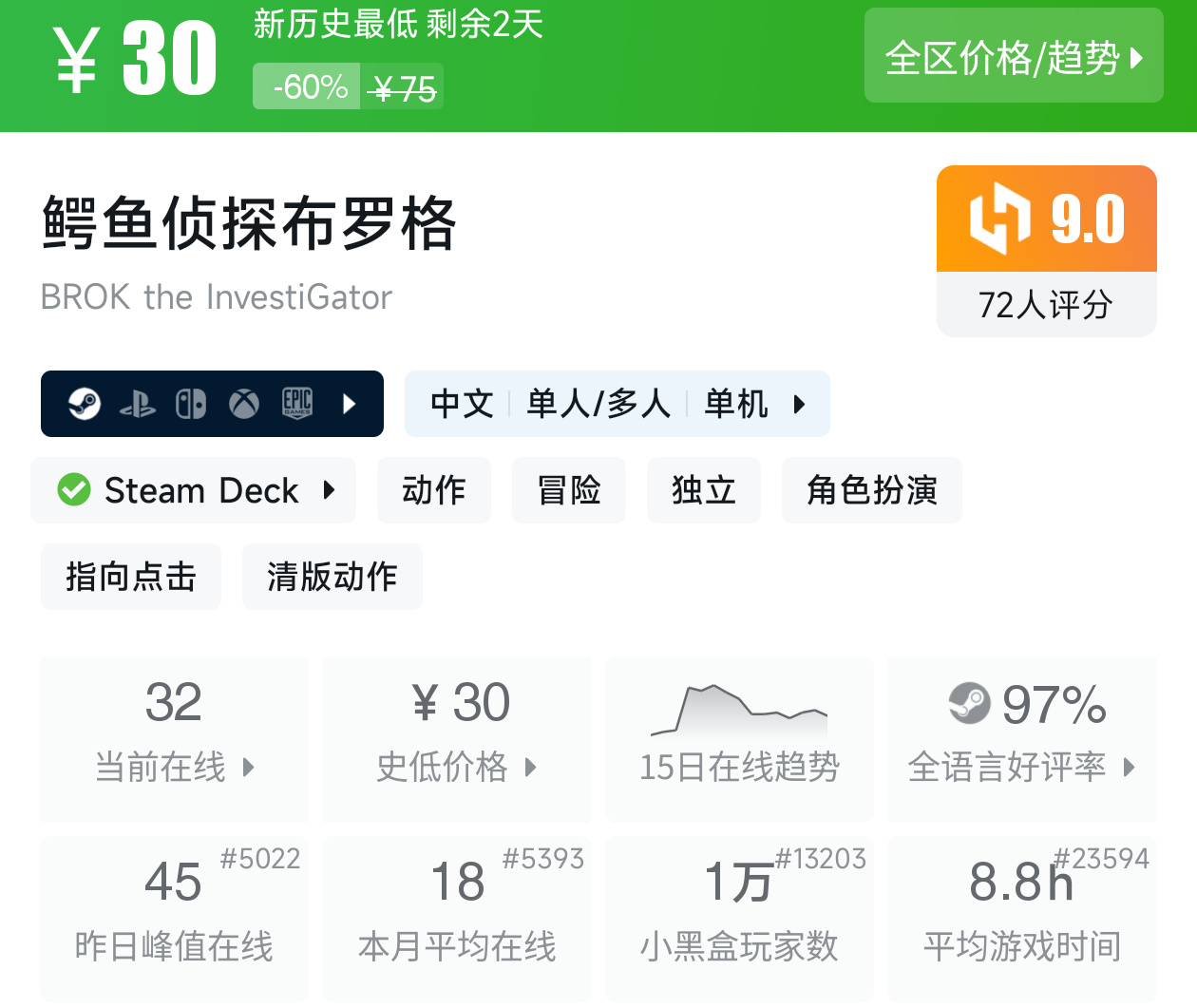This screenshot has width=1197, height=1008.
Task: Click the Xbox platform icon
Action: pyautogui.click(x=244, y=404)
